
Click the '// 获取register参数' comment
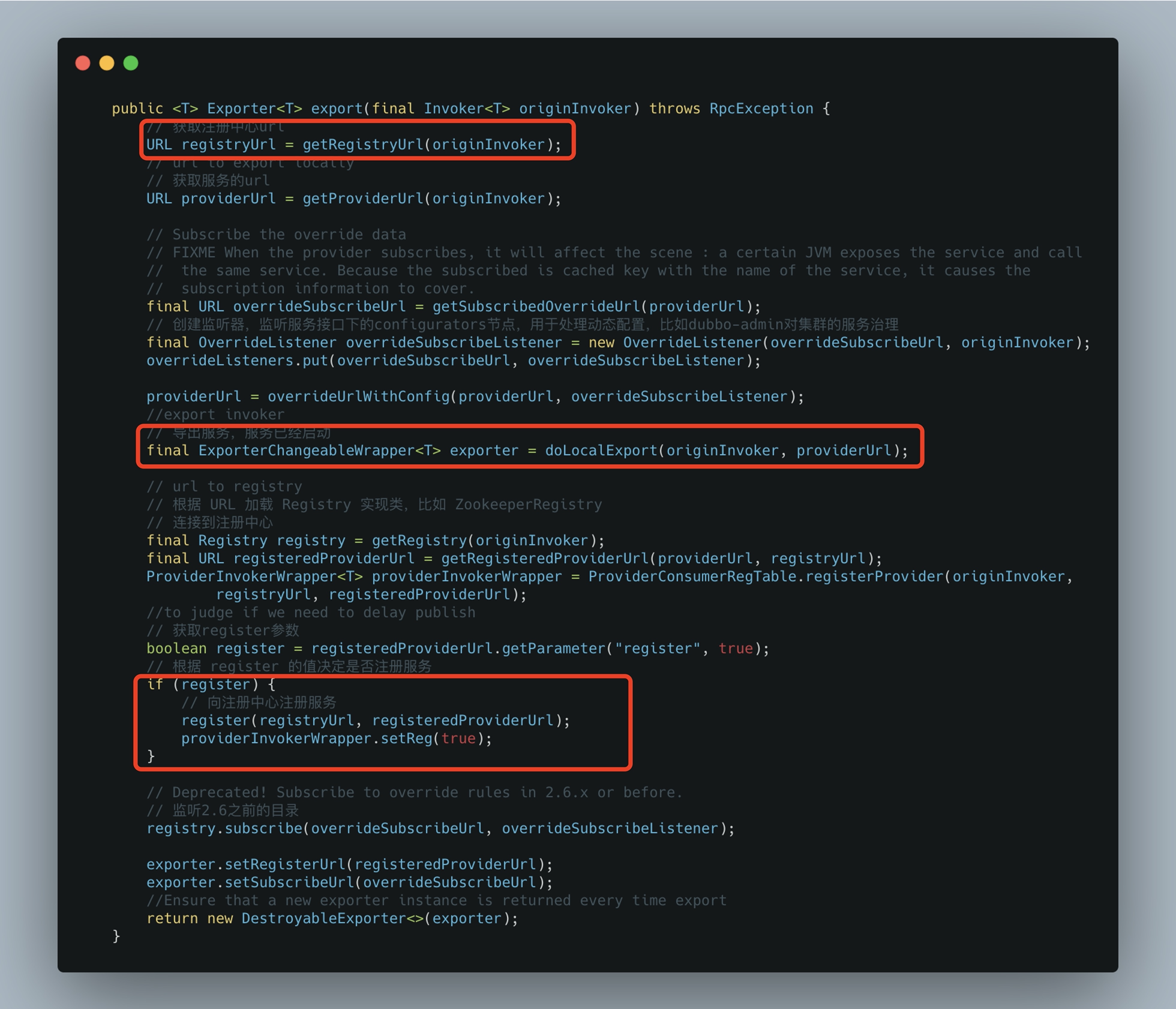pos(223,630)
